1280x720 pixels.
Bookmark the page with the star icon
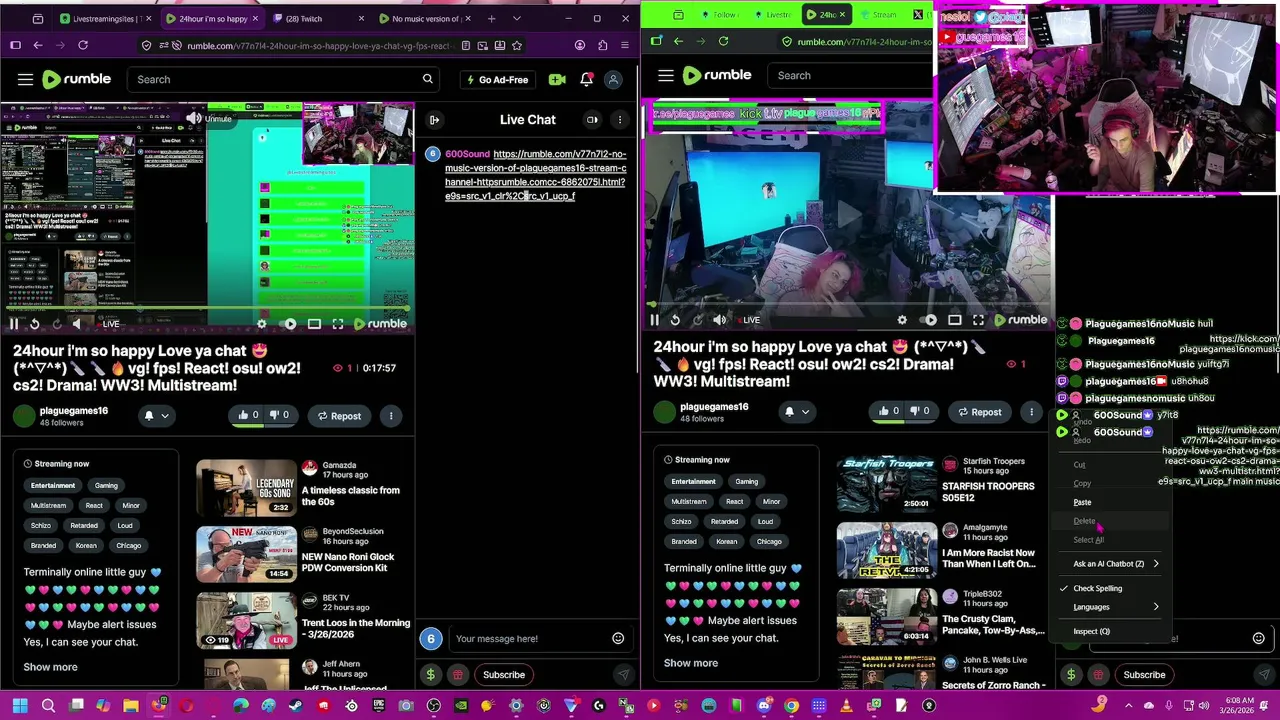tap(517, 45)
